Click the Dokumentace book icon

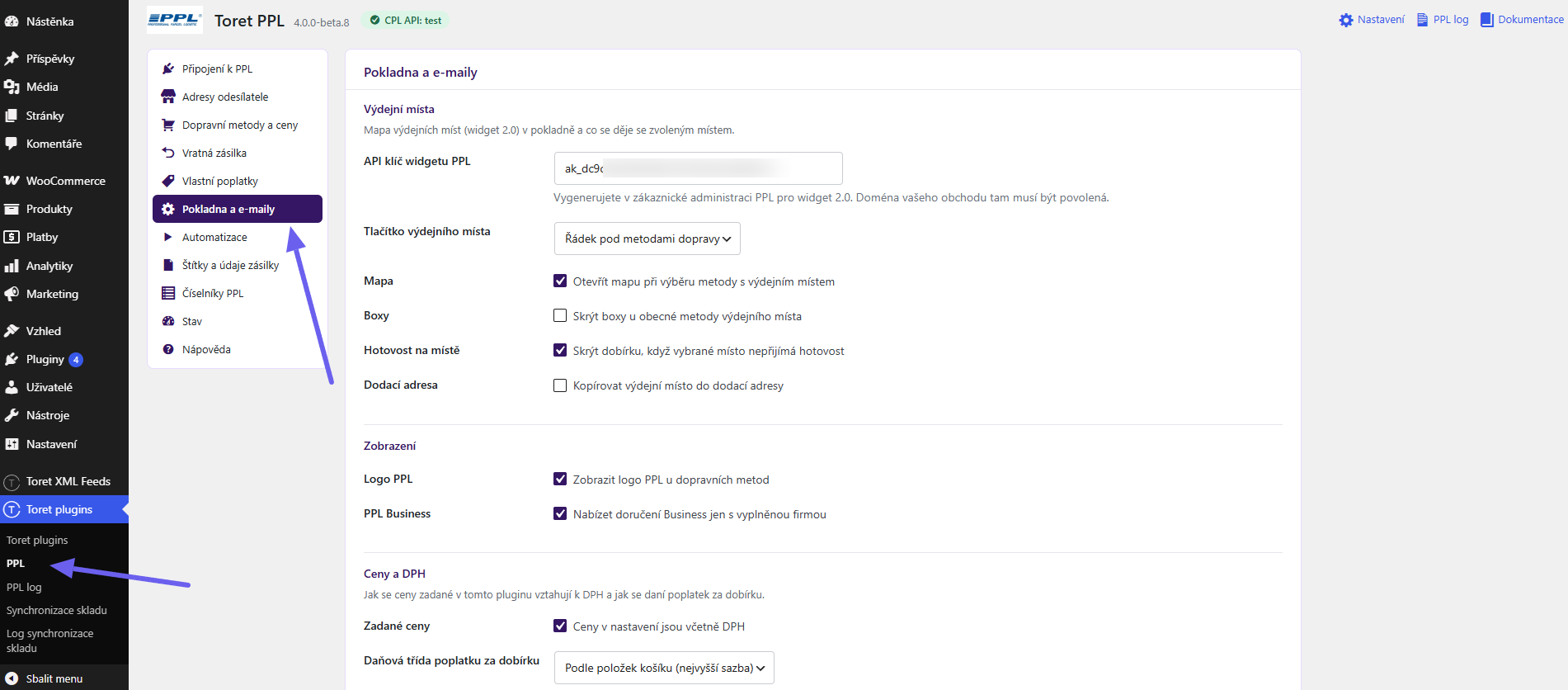coord(1486,20)
